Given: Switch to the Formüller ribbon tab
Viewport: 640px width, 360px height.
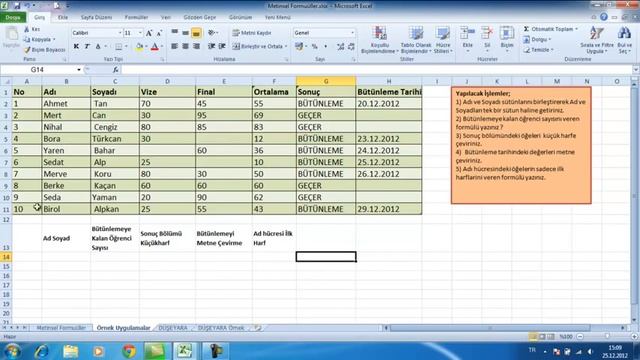Looking at the screenshot, I should tap(136, 17).
